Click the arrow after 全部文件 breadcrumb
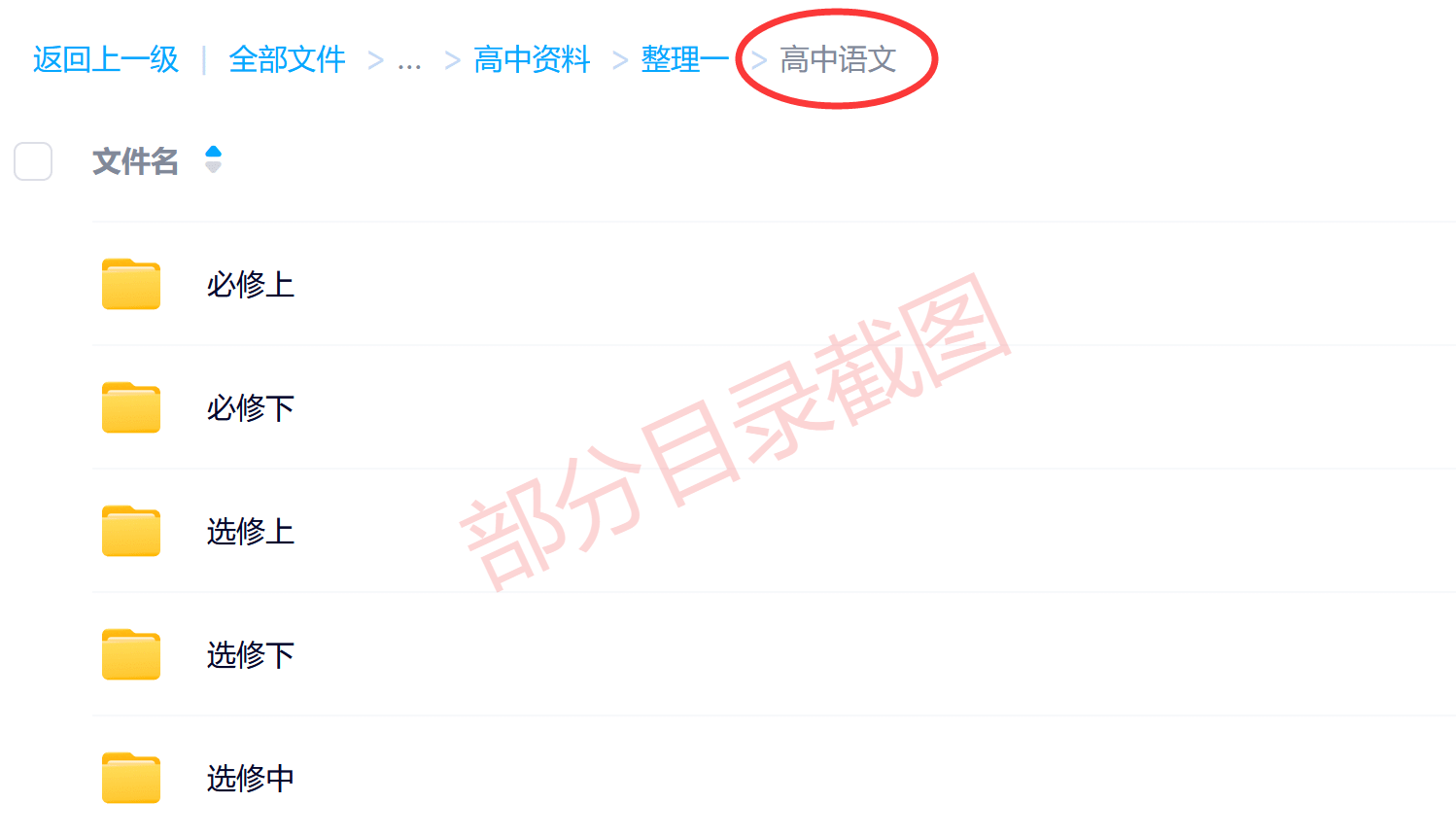Image resolution: width=1456 pixels, height=838 pixels. coord(375,61)
